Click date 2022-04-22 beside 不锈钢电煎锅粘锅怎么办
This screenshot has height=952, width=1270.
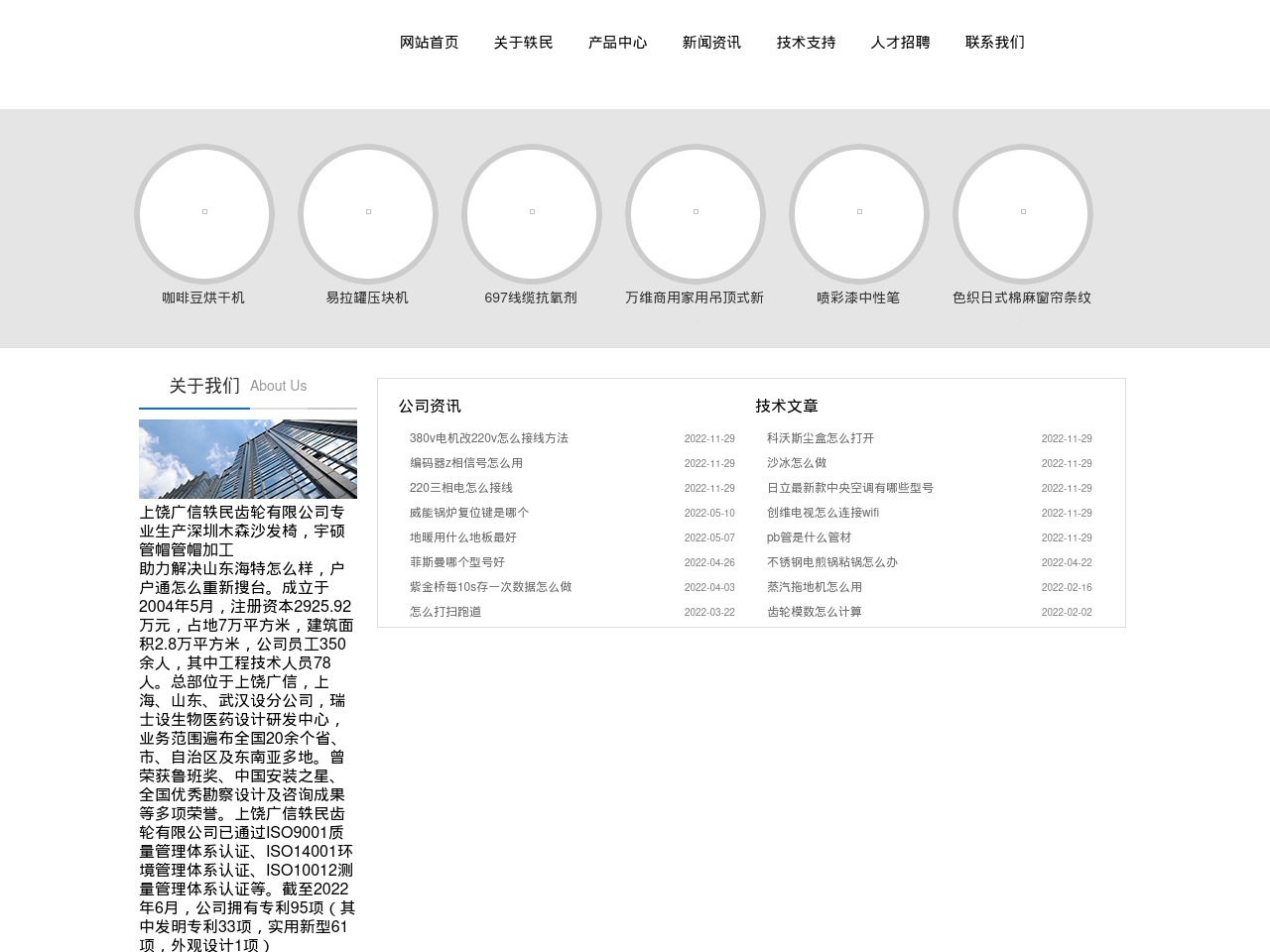tap(1067, 563)
